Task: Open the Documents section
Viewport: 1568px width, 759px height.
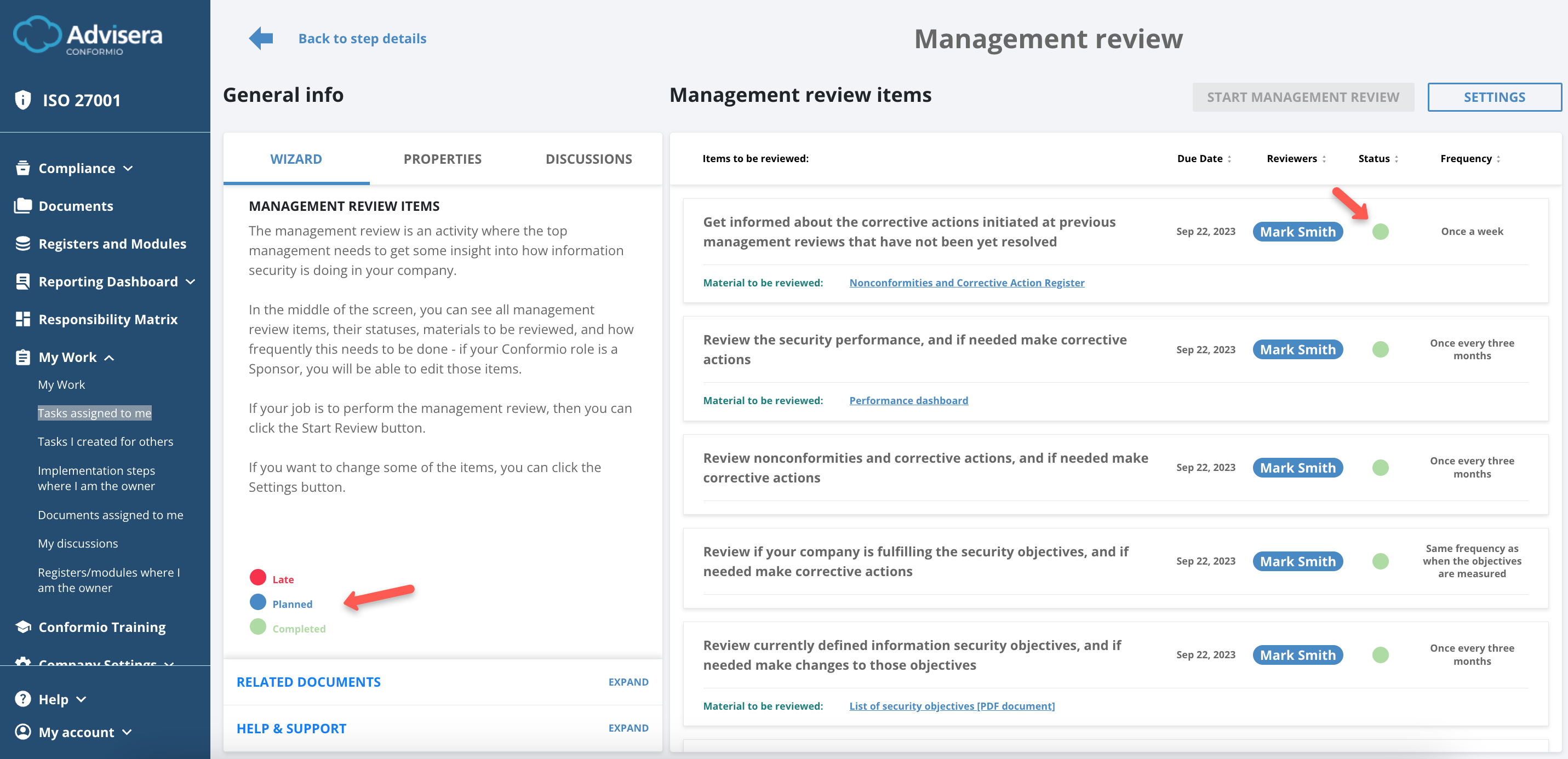Action: [76, 206]
